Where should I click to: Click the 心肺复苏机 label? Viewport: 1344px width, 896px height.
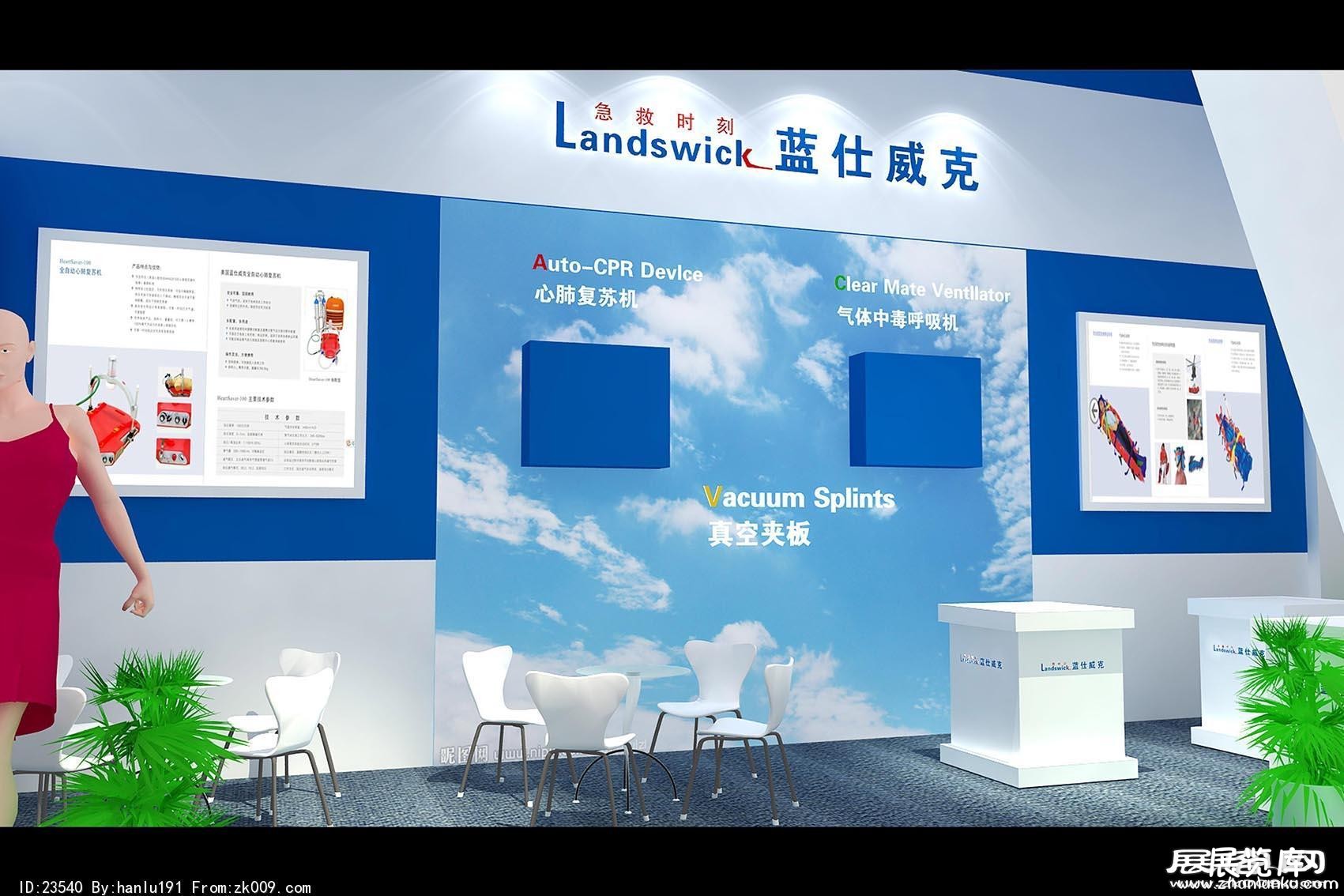click(x=585, y=296)
